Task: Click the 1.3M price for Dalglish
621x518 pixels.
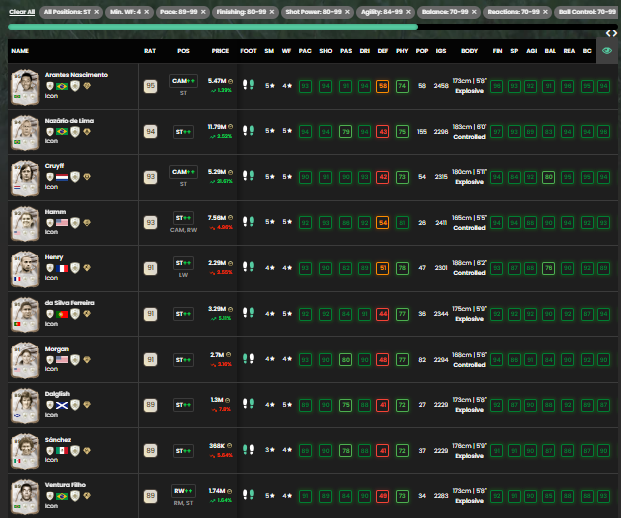Action: (x=217, y=400)
